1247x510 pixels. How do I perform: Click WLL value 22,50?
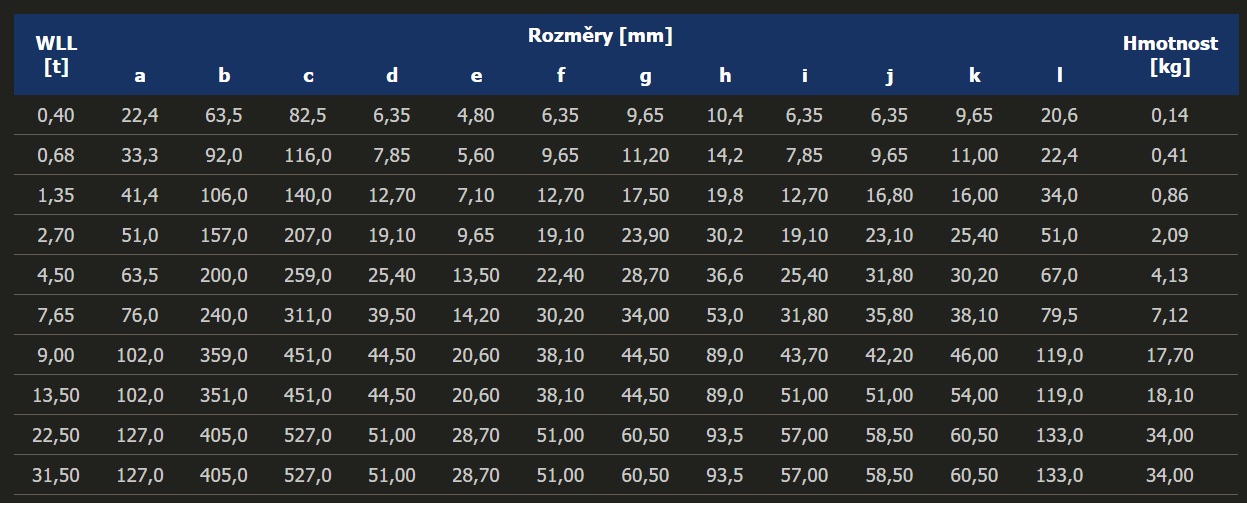(x=56, y=435)
